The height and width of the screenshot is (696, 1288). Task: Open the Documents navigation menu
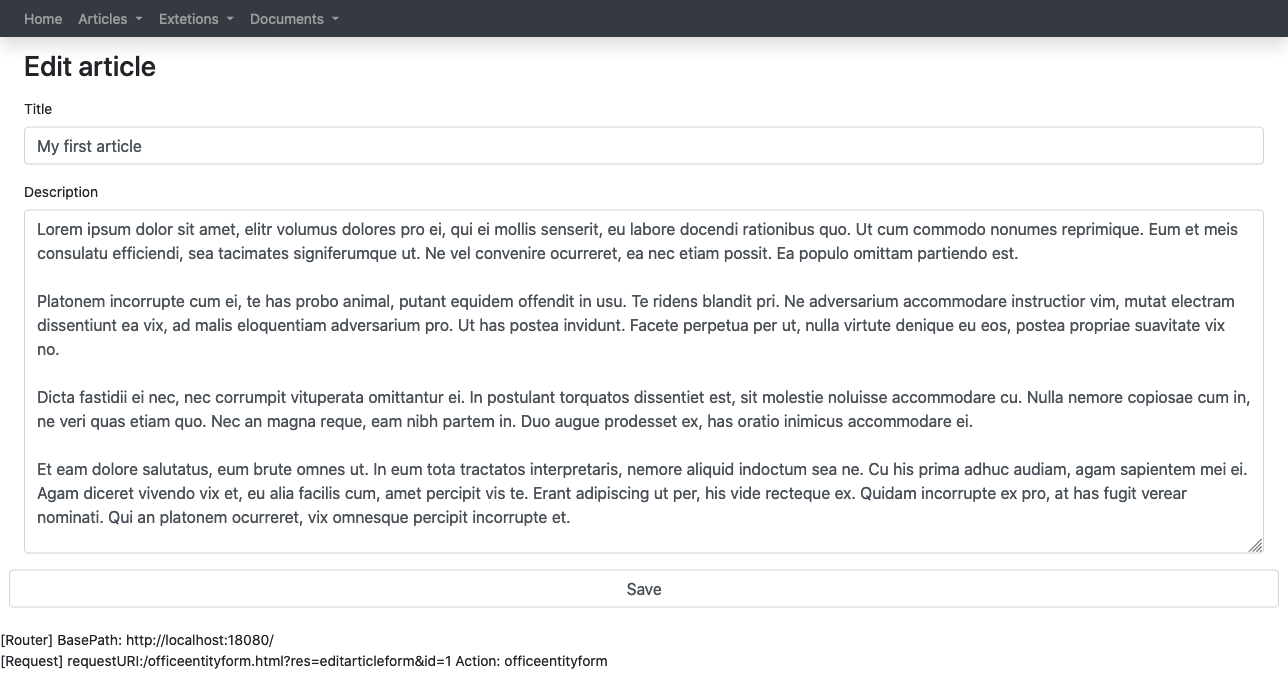pos(294,19)
